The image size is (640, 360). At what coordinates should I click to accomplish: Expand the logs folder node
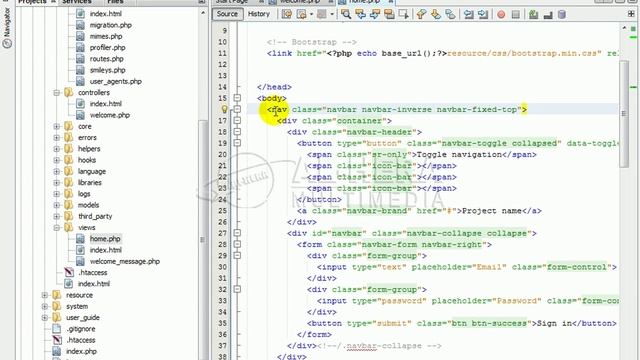[x=57, y=194]
